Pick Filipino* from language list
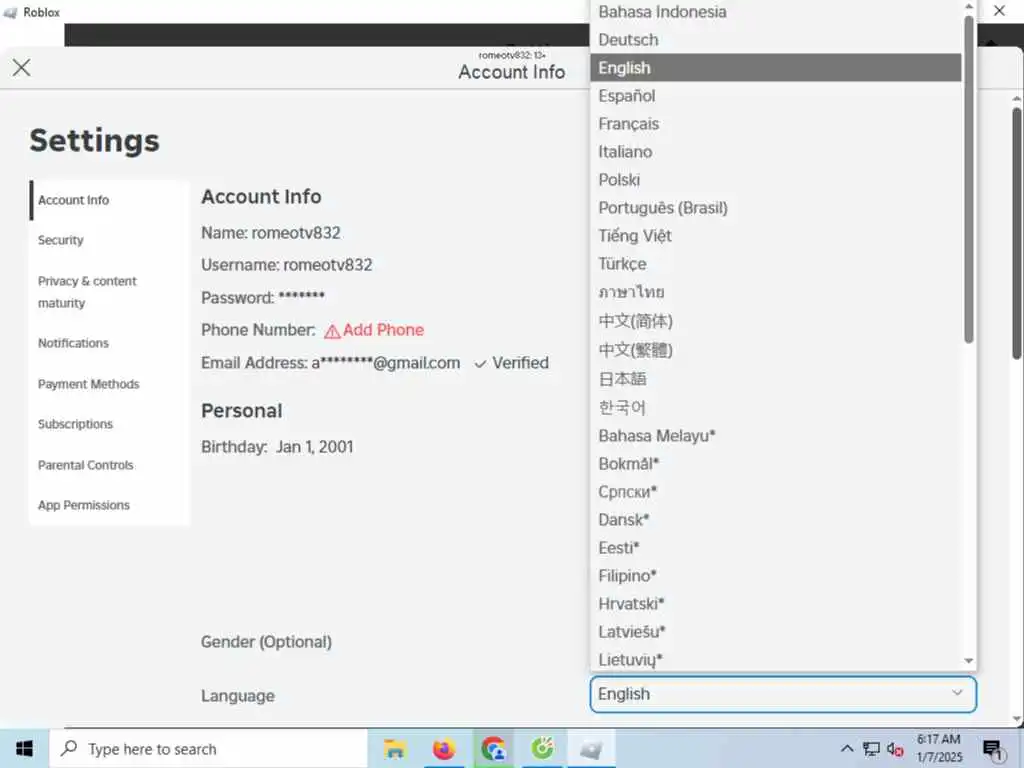Image resolution: width=1024 pixels, height=768 pixels. (775, 577)
